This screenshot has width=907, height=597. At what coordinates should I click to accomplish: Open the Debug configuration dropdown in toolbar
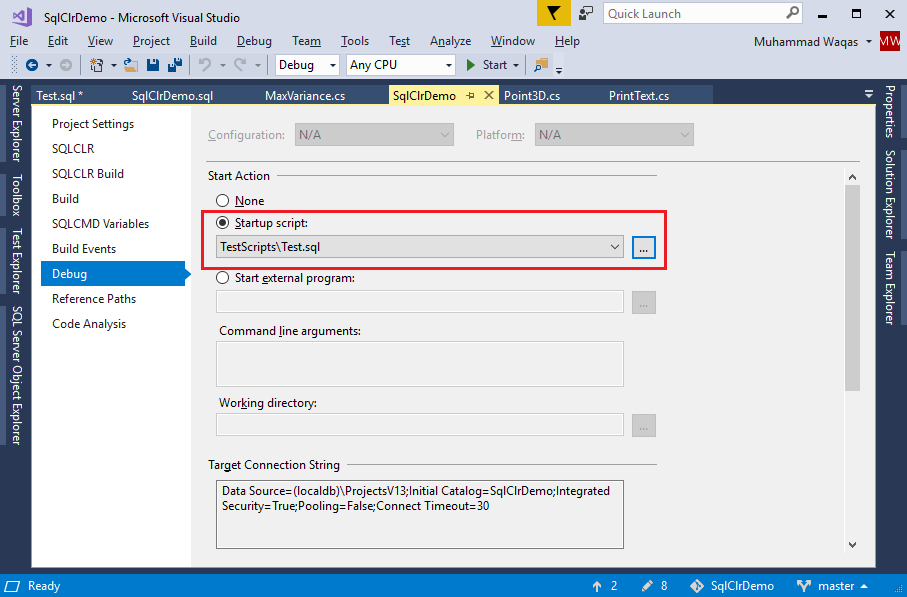tap(307, 65)
